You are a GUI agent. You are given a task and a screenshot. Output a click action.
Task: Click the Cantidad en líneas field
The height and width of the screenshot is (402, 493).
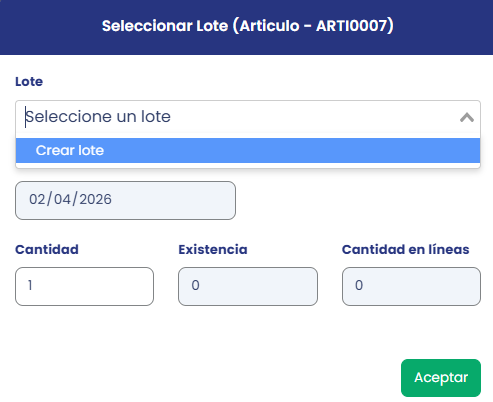411,286
